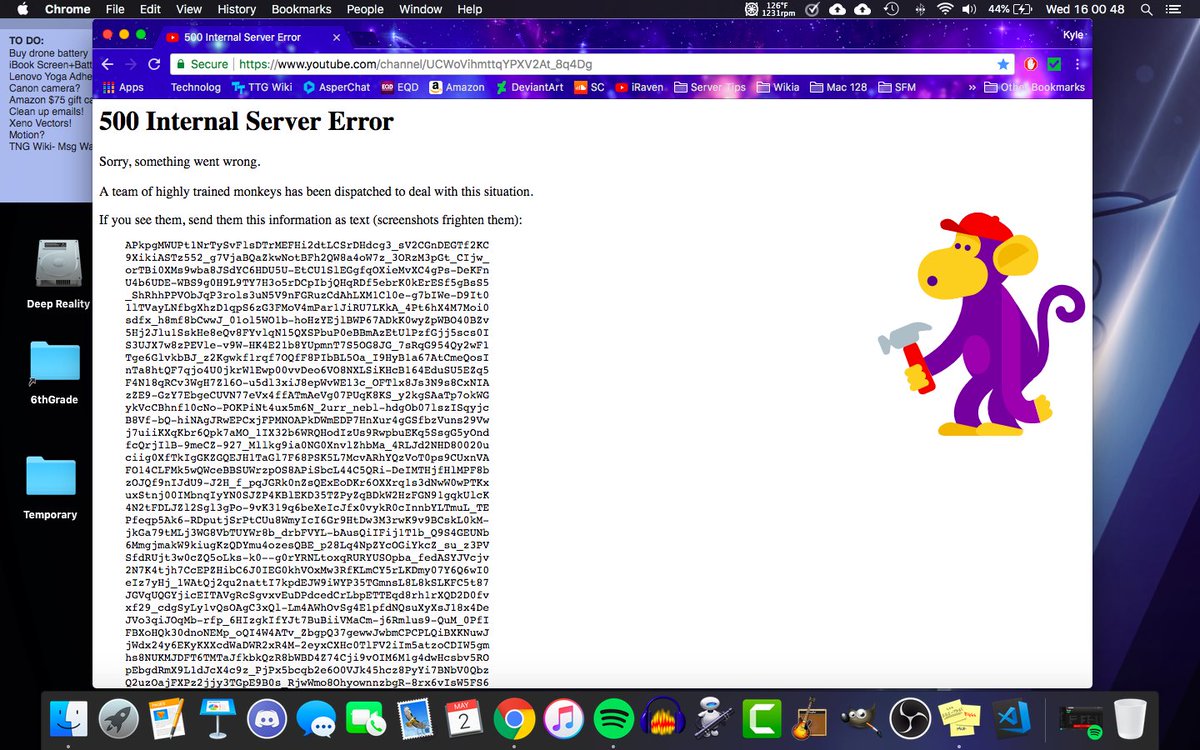Image resolution: width=1200 pixels, height=750 pixels.
Task: Expand the Server Tips bookmark folder
Action: (709, 87)
